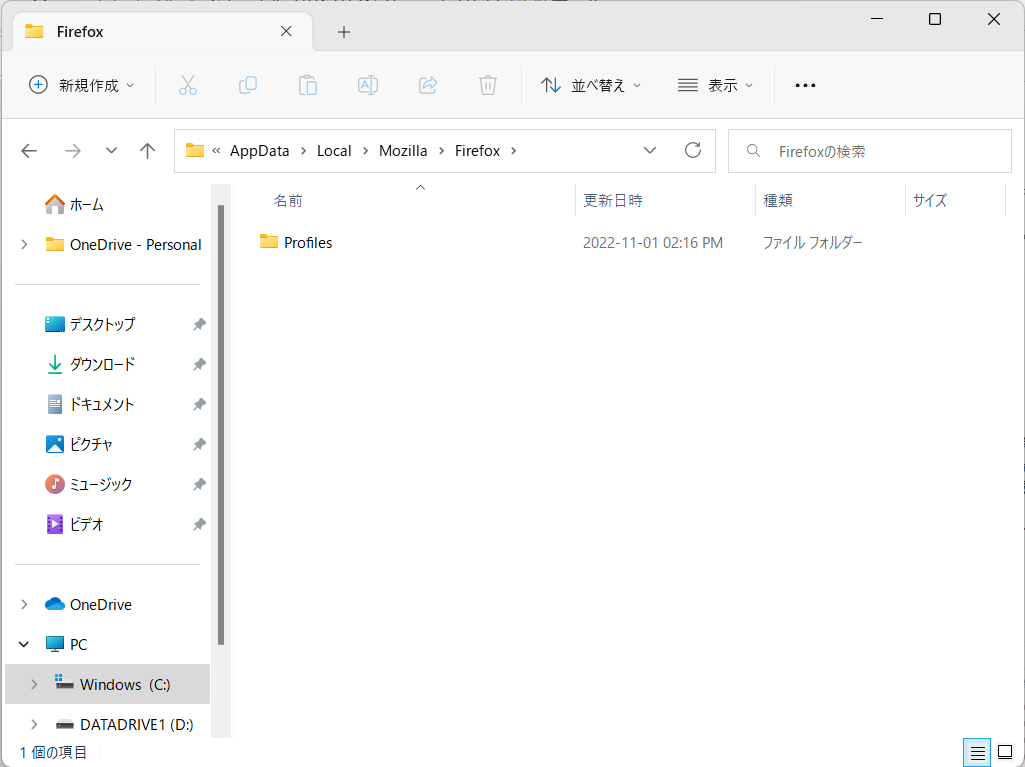Open address bar history dropdown

coord(650,150)
